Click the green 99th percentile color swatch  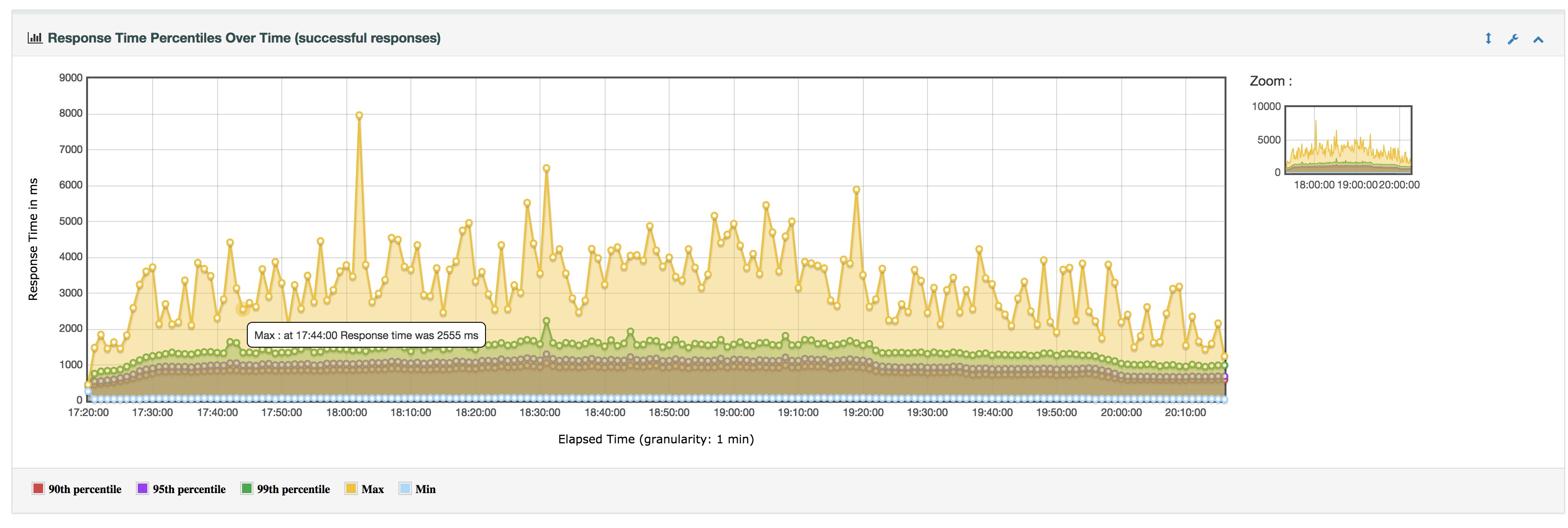pos(246,488)
